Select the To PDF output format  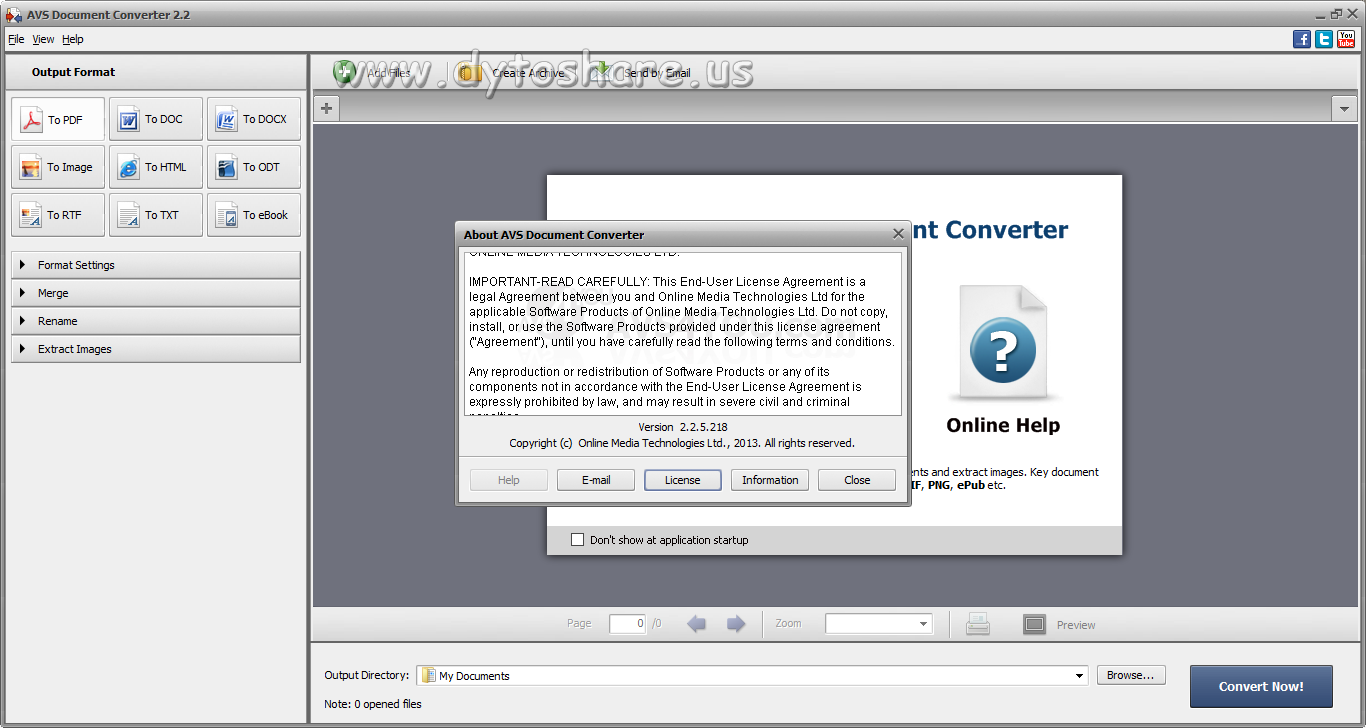coord(57,118)
